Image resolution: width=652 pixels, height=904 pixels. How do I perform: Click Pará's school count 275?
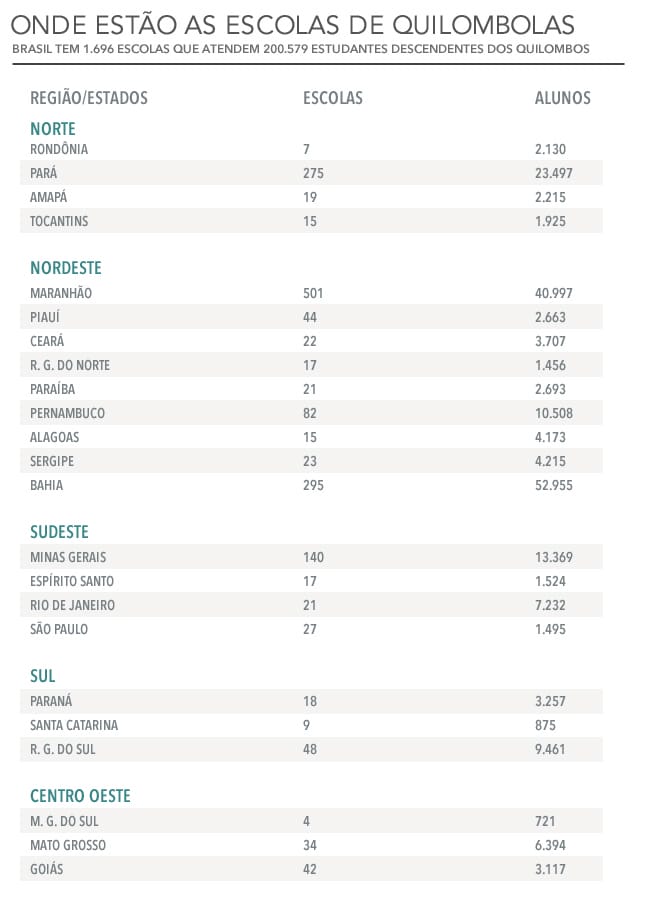click(x=313, y=173)
